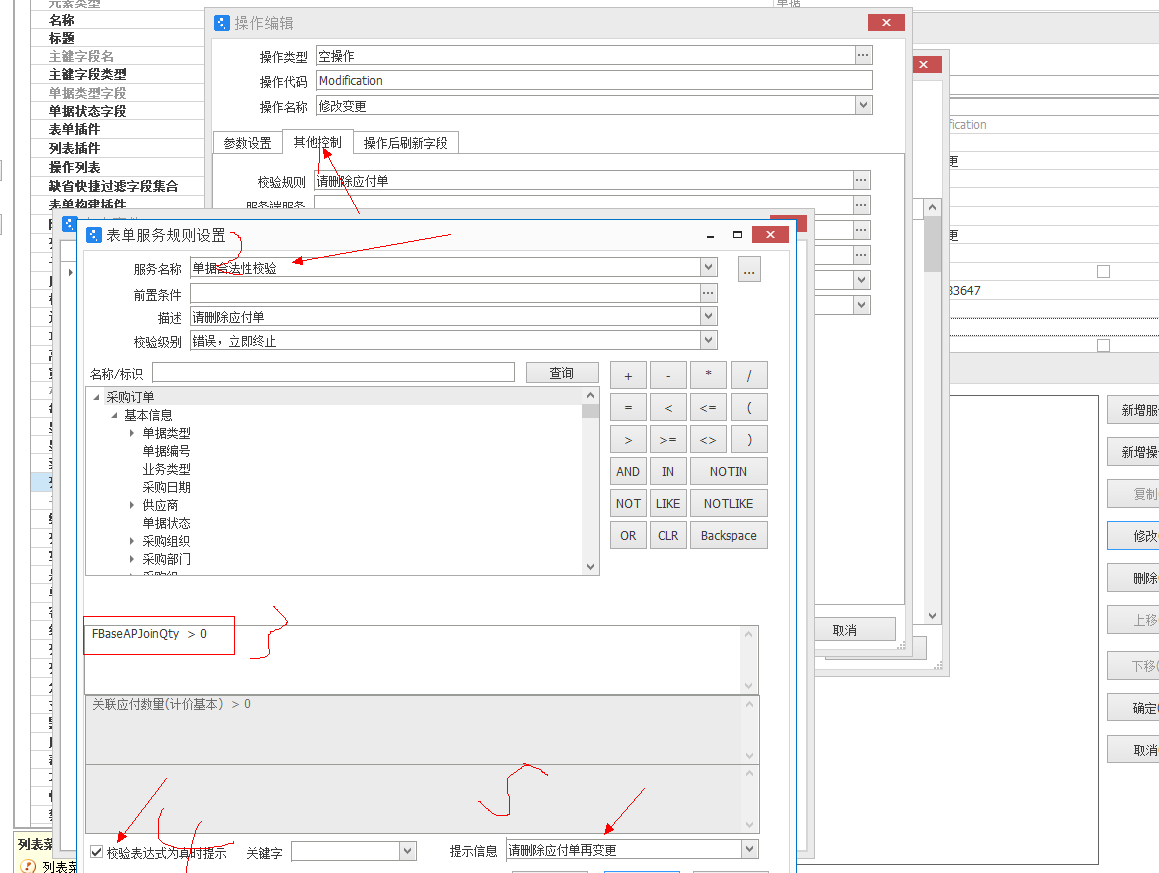Click ellipsis button for validation rule field
This screenshot has width=1159, height=873.
[x=861, y=180]
